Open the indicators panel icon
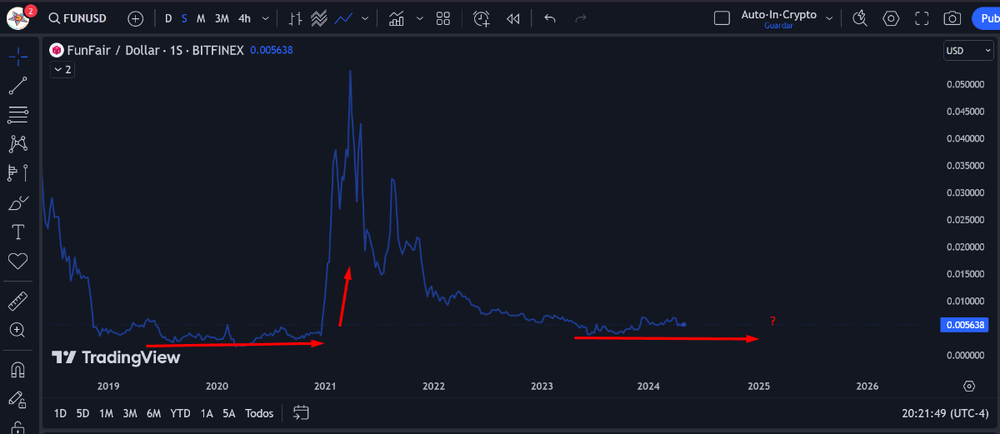Image resolution: width=1000 pixels, height=434 pixels. tap(397, 18)
